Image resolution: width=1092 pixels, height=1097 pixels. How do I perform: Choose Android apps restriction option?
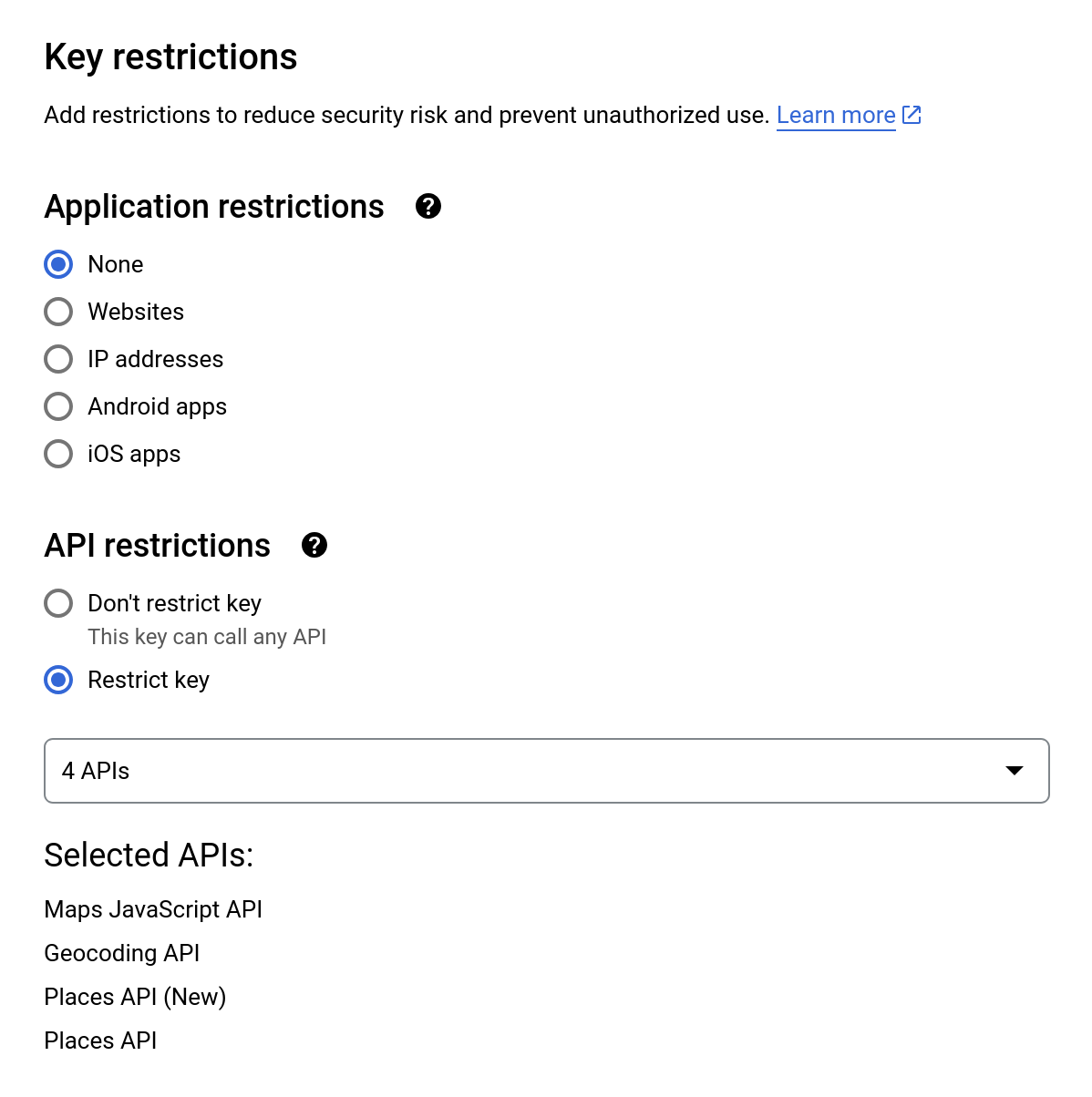[x=58, y=406]
